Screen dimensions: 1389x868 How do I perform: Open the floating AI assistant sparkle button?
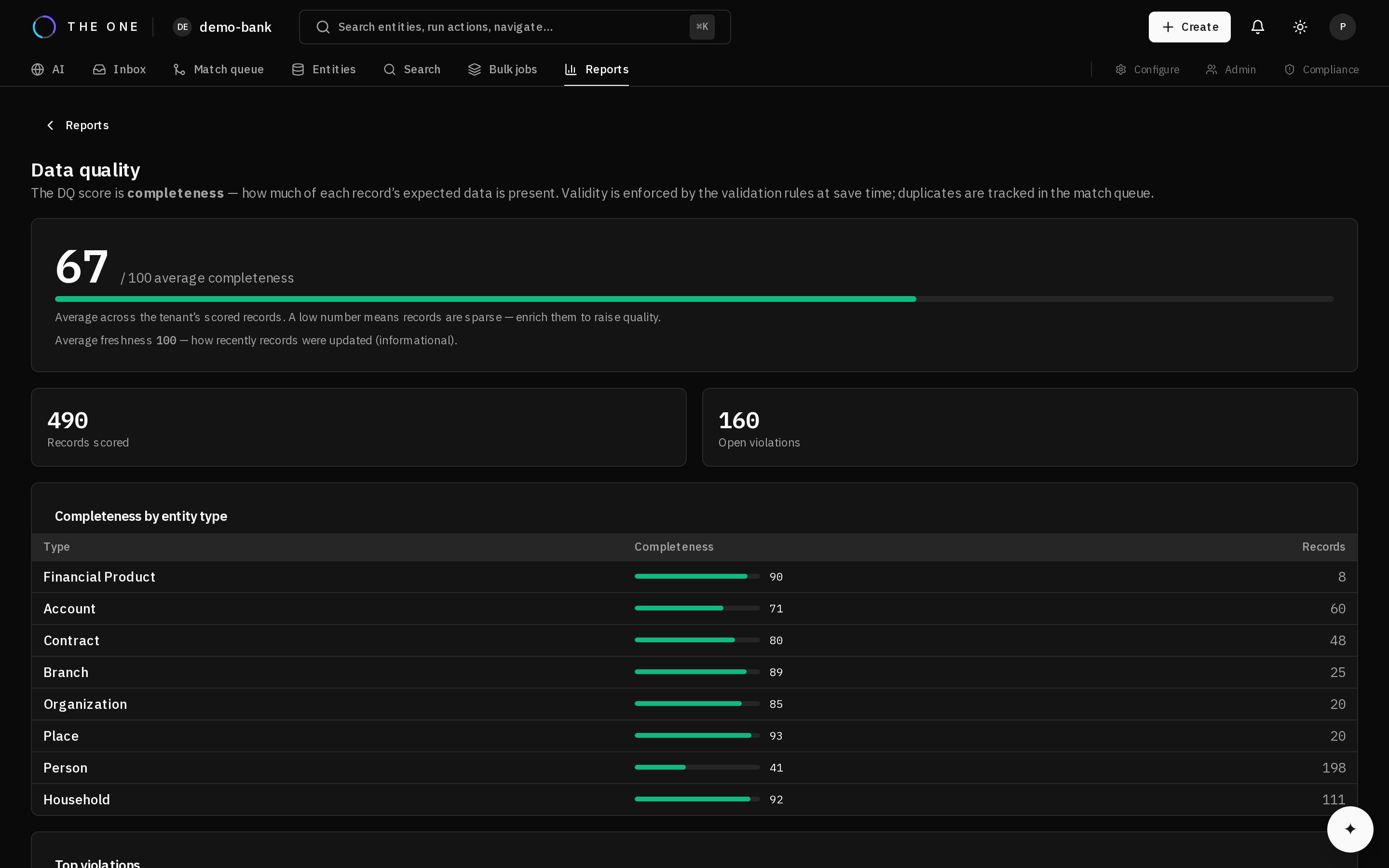pos(1350,829)
